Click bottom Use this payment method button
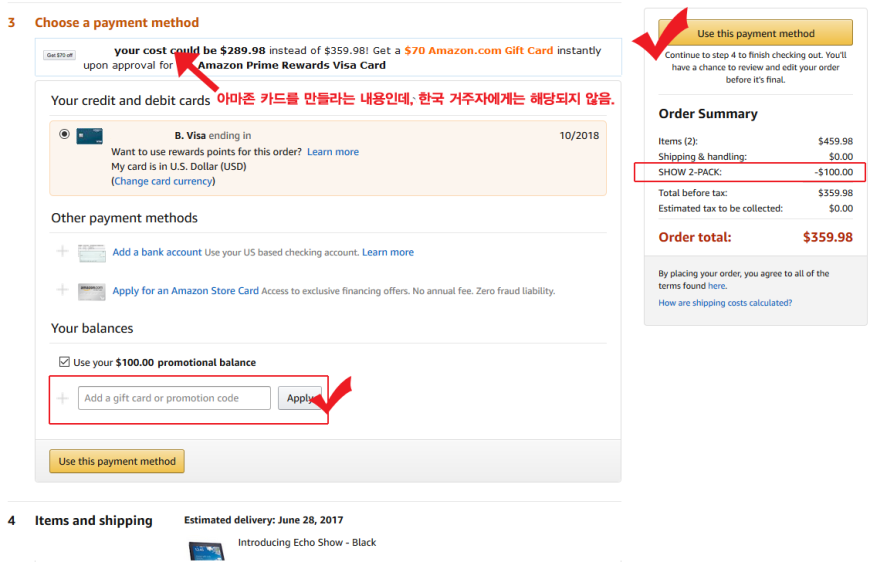The height and width of the screenshot is (562, 870). coord(117,462)
